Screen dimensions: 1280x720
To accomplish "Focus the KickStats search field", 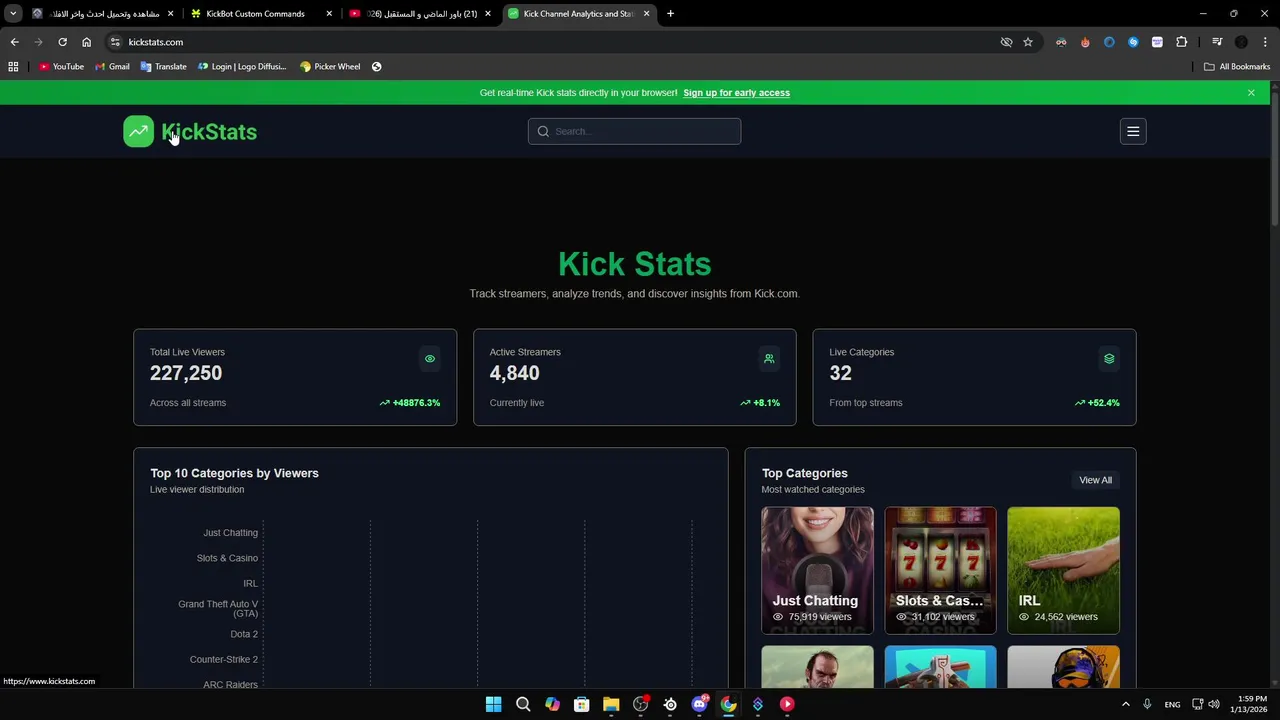I will (634, 131).
